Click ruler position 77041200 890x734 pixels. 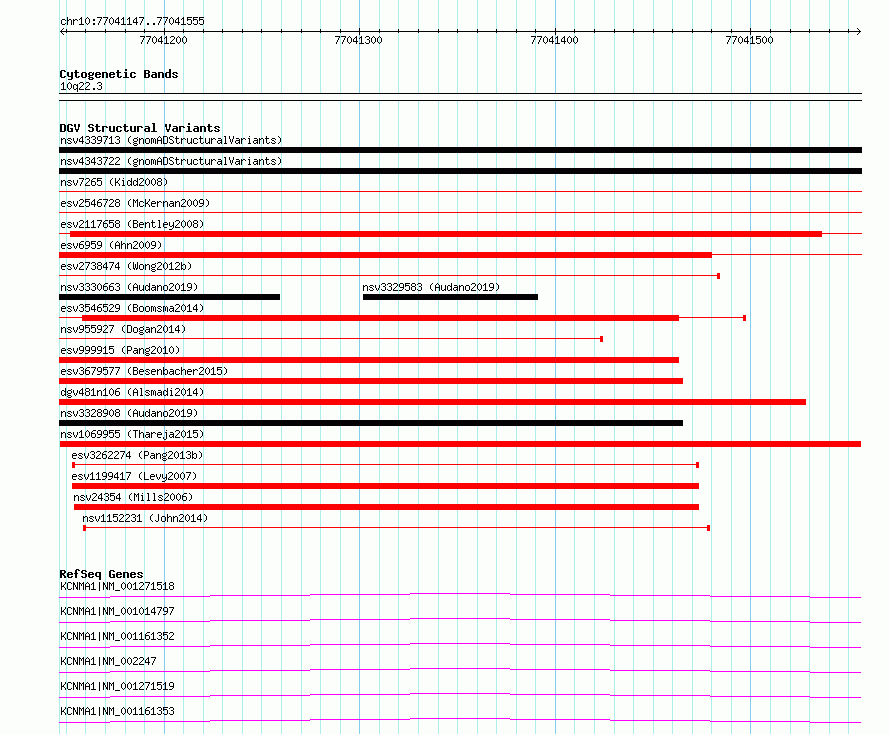(163, 40)
